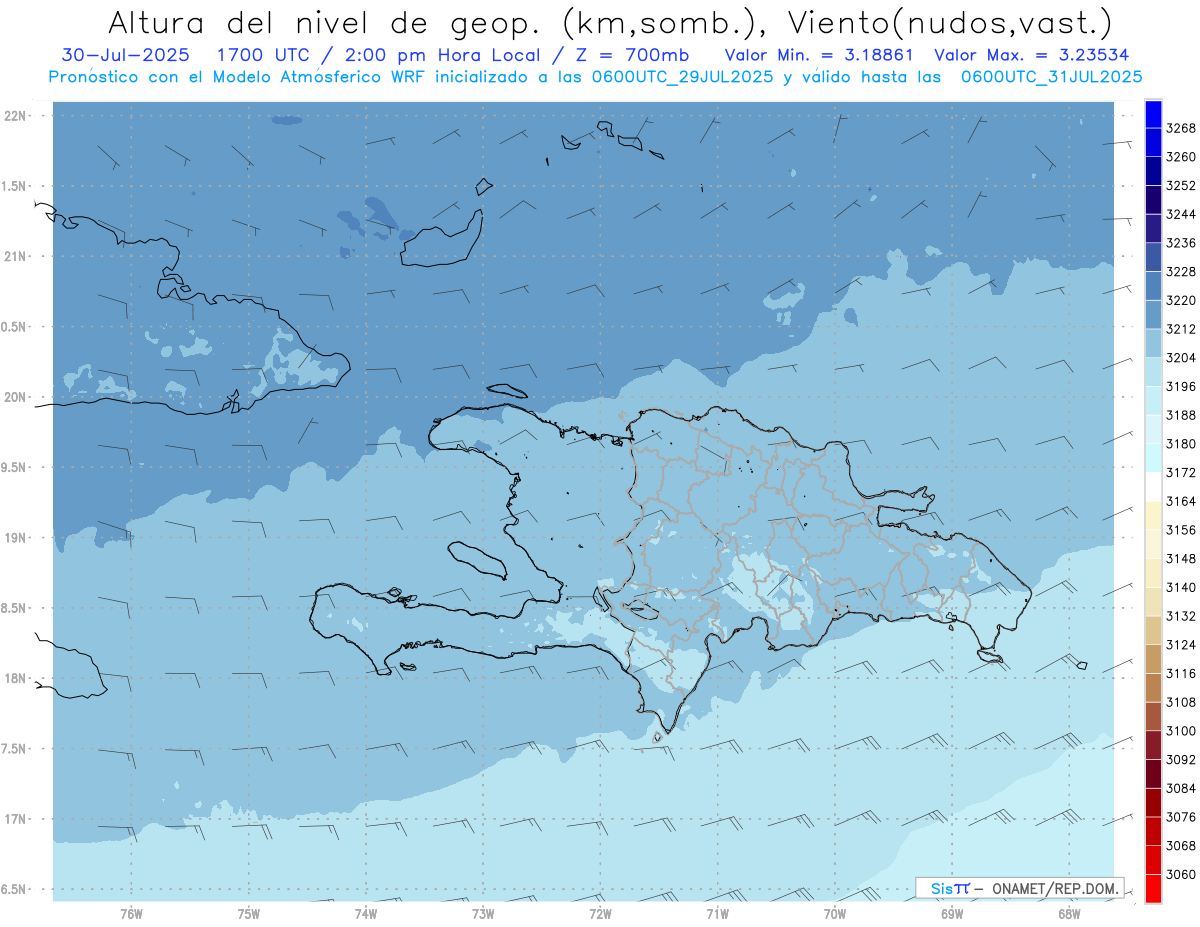The height and width of the screenshot is (927, 1200).
Task: Pick the swatch between 3268 and 3260
Action: pyautogui.click(x=1153, y=142)
